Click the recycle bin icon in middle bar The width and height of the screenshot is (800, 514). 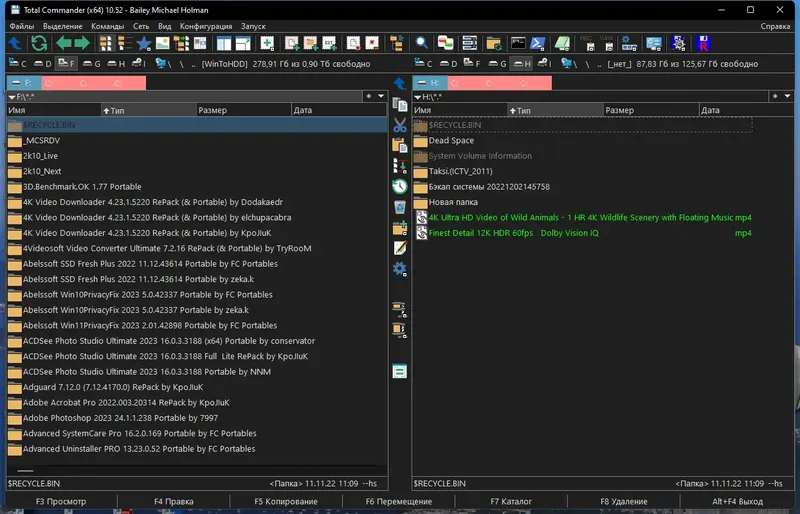pos(400,207)
